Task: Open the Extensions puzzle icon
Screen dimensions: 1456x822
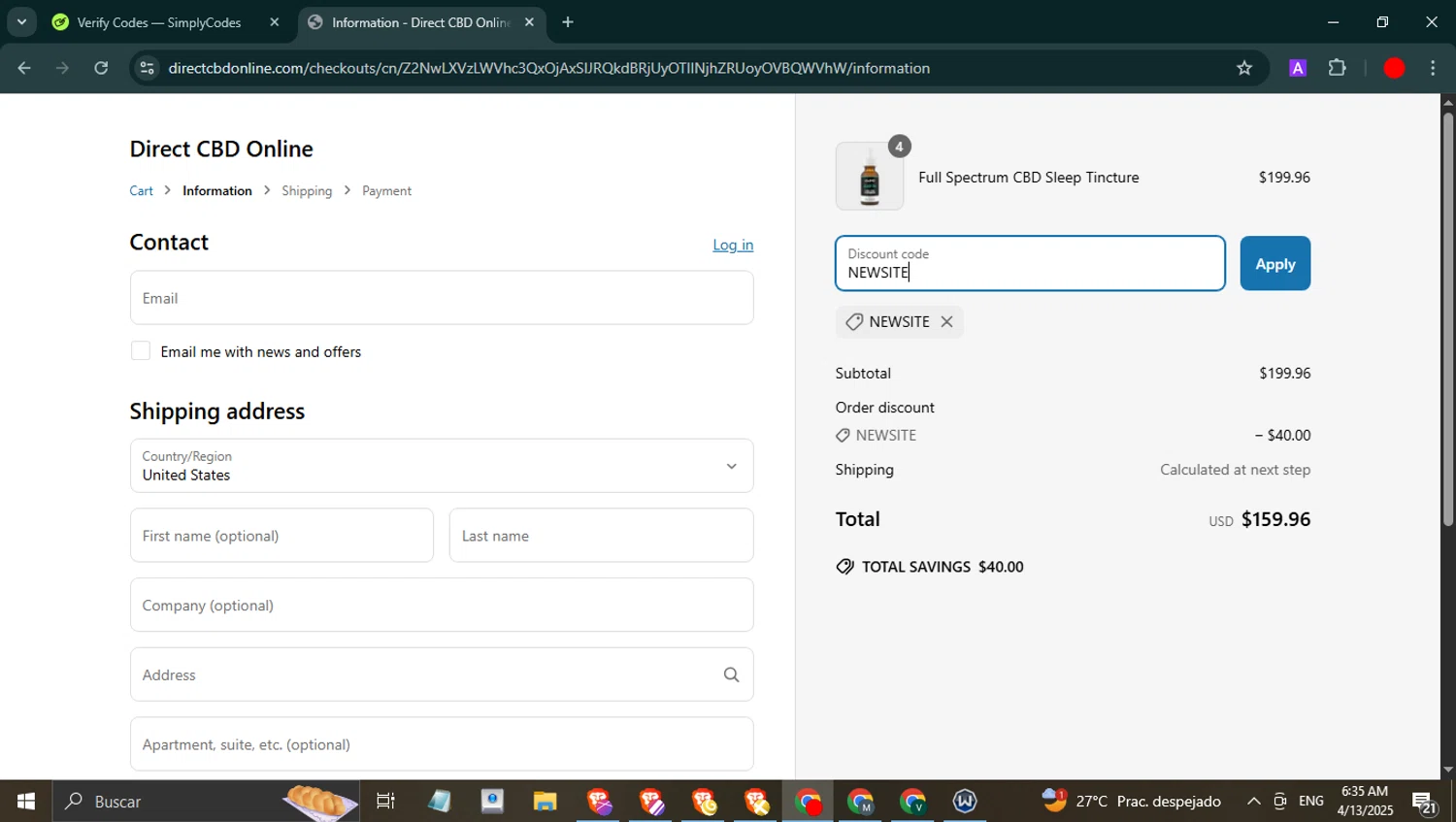Action: pos(1338,68)
